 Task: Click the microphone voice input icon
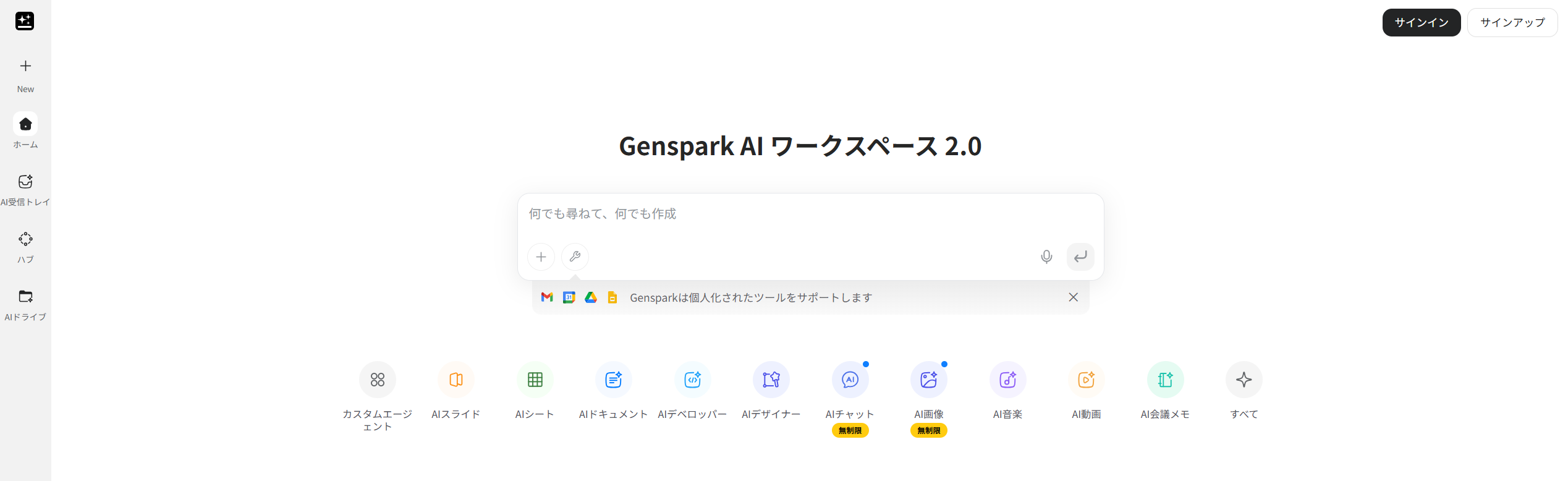[1046, 257]
